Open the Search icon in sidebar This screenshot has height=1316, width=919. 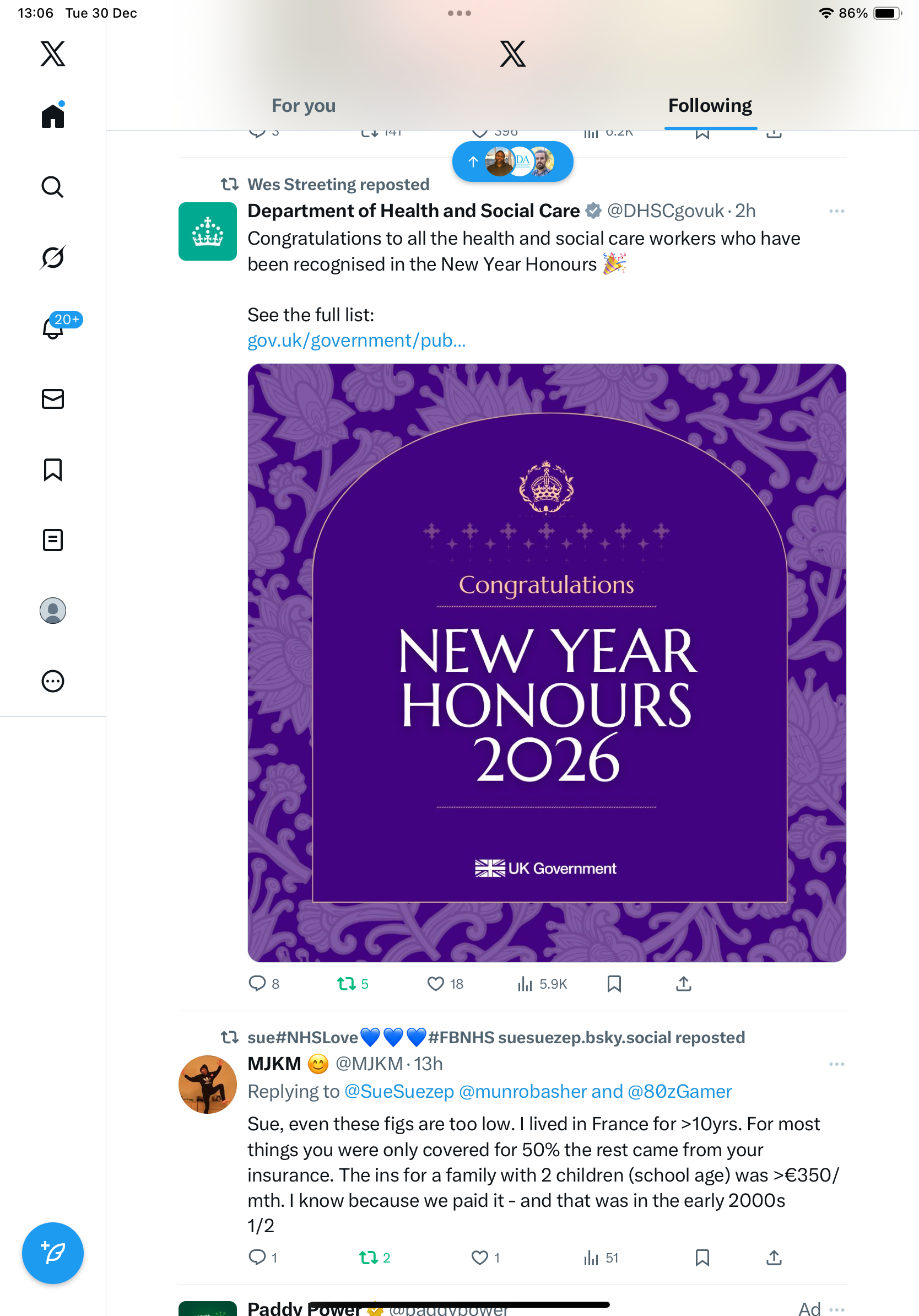(x=53, y=187)
